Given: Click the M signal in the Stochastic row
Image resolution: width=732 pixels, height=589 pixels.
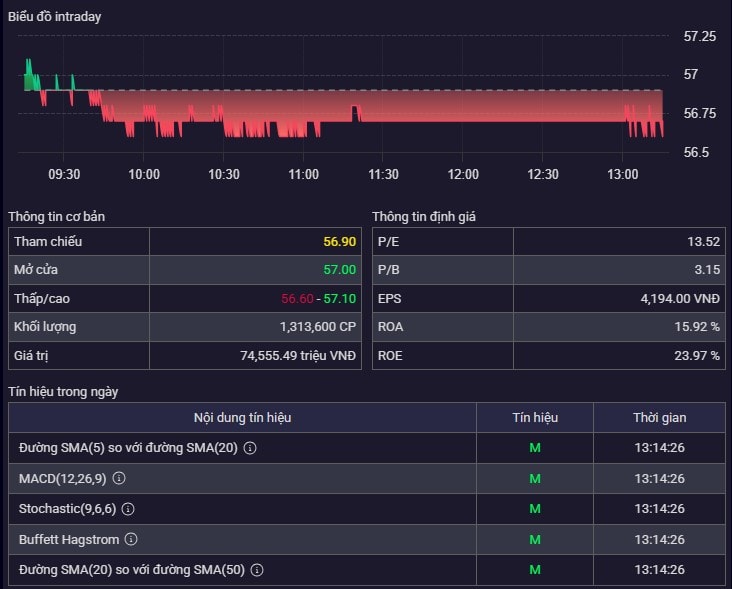Looking at the screenshot, I should tap(535, 509).
